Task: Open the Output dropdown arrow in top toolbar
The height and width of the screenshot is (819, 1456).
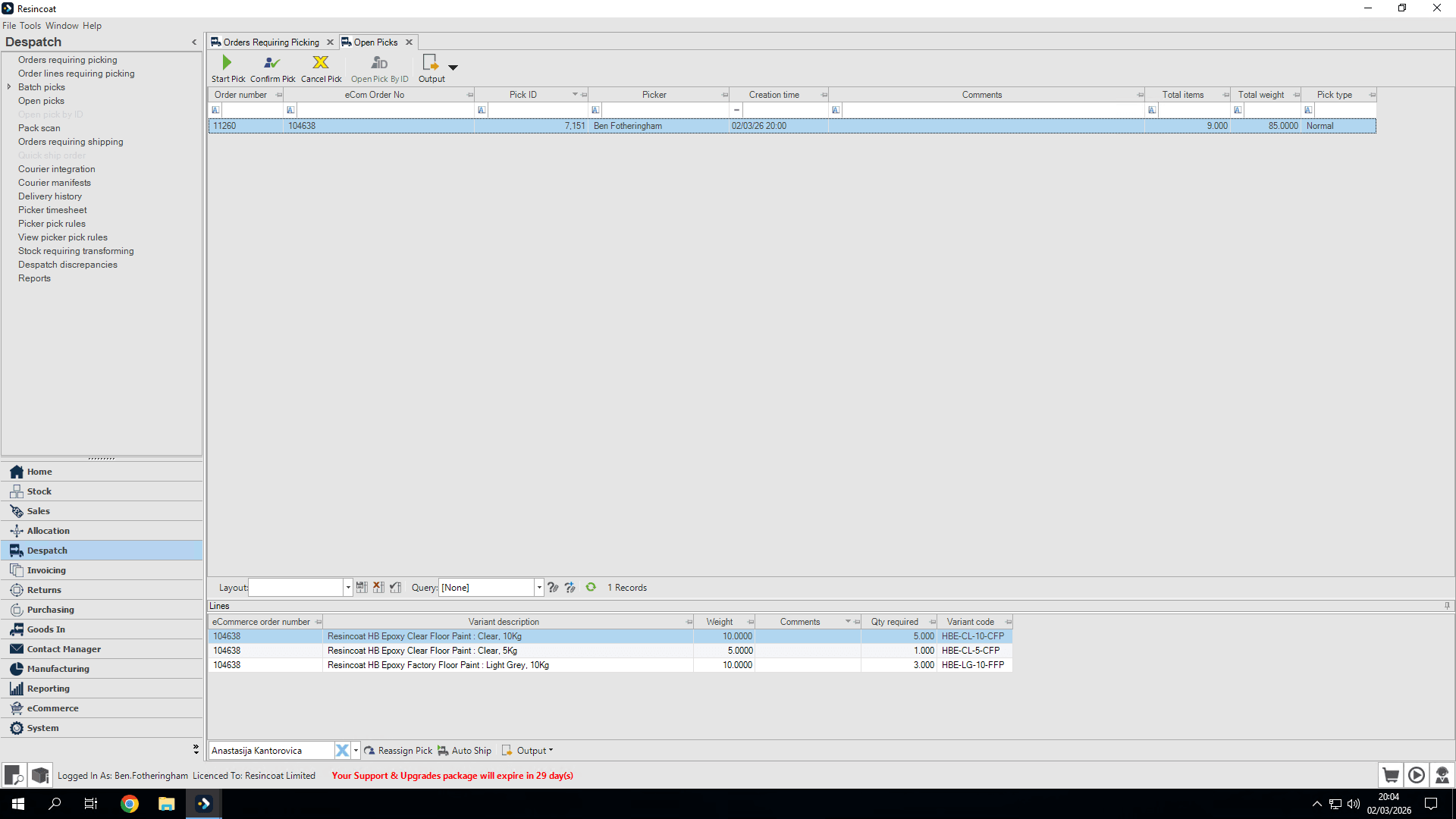Action: [x=453, y=67]
